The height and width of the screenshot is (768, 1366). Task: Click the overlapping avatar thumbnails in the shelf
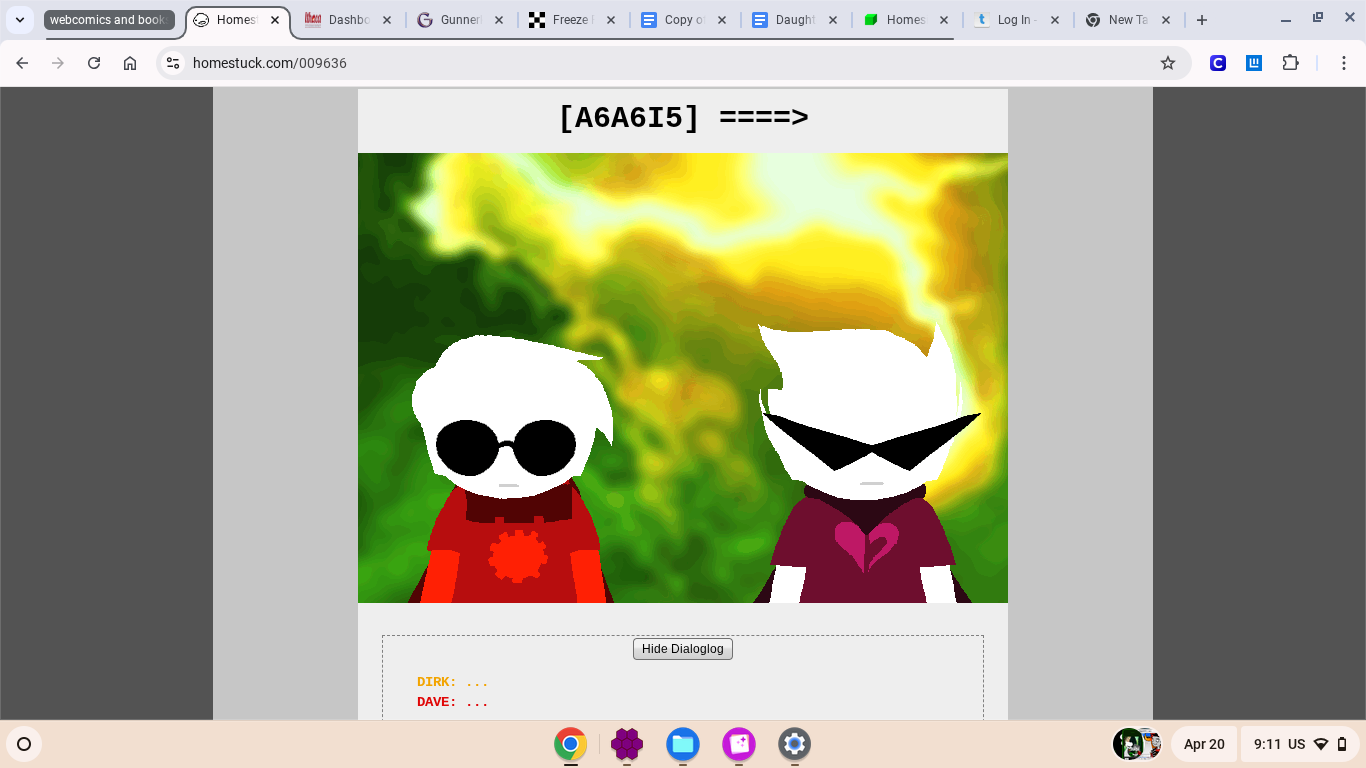point(1137,744)
